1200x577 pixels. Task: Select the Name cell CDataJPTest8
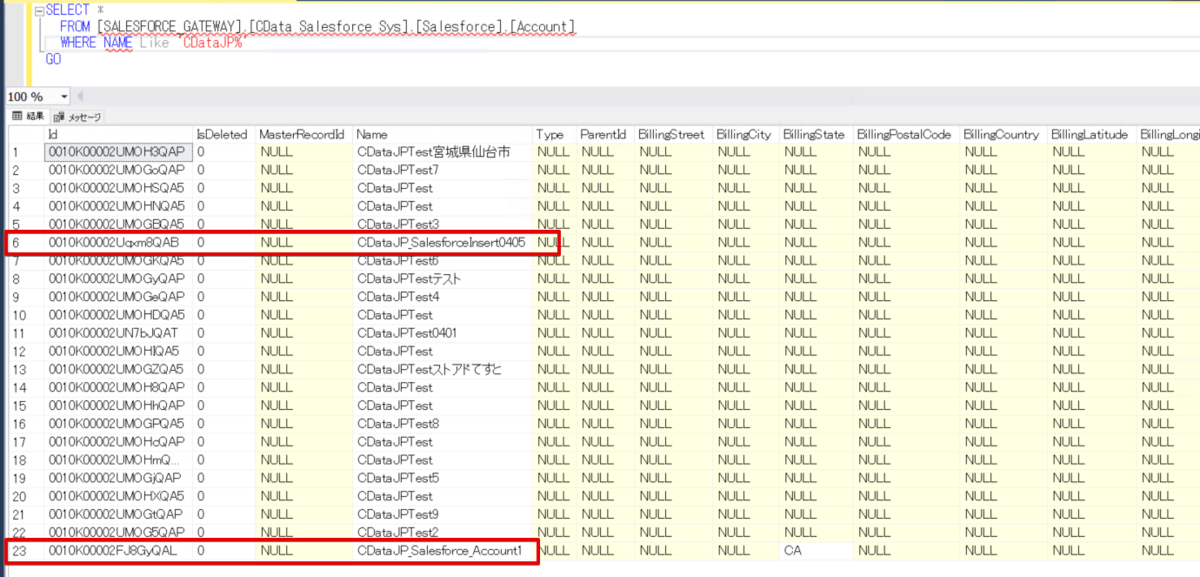pos(442,423)
